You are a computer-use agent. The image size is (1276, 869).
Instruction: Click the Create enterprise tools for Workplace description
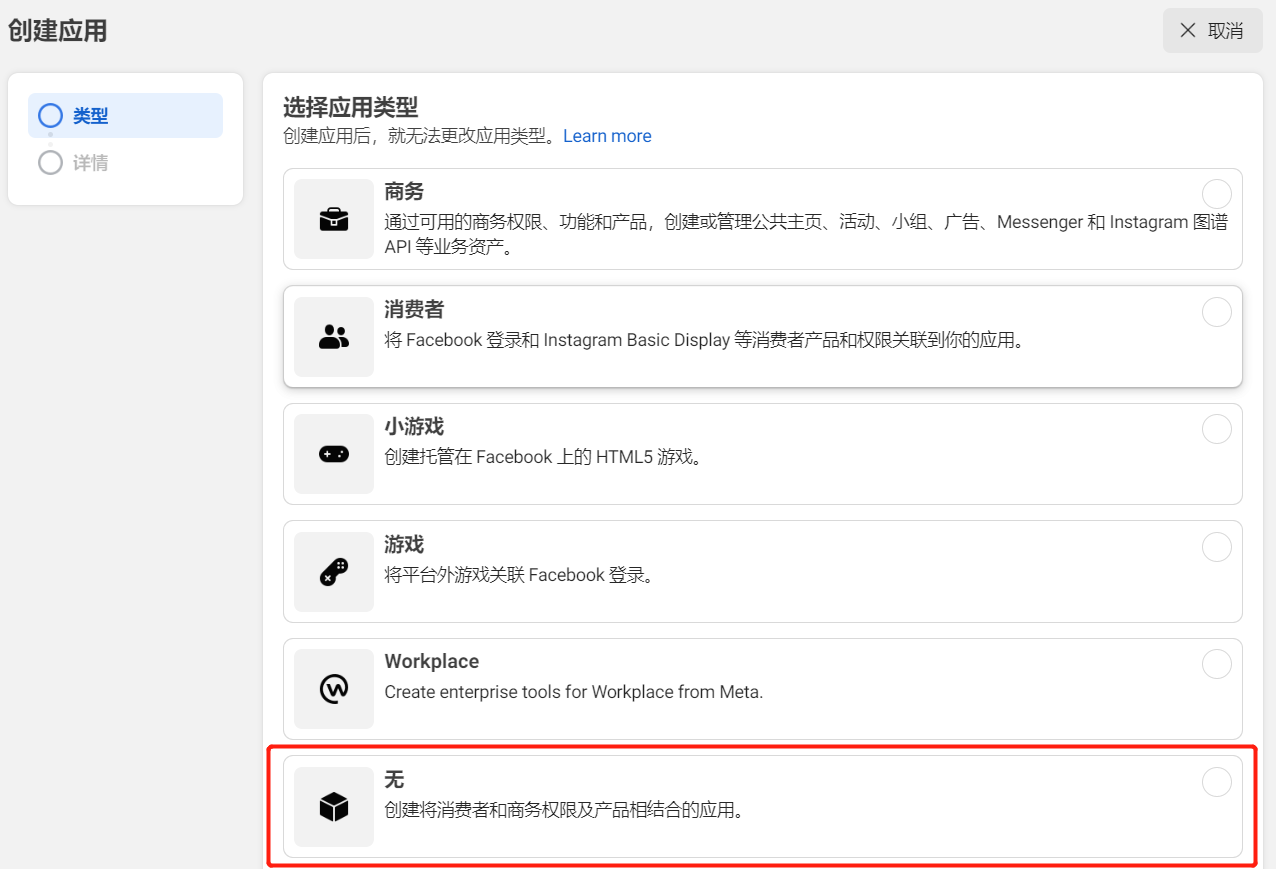pyautogui.click(x=574, y=692)
